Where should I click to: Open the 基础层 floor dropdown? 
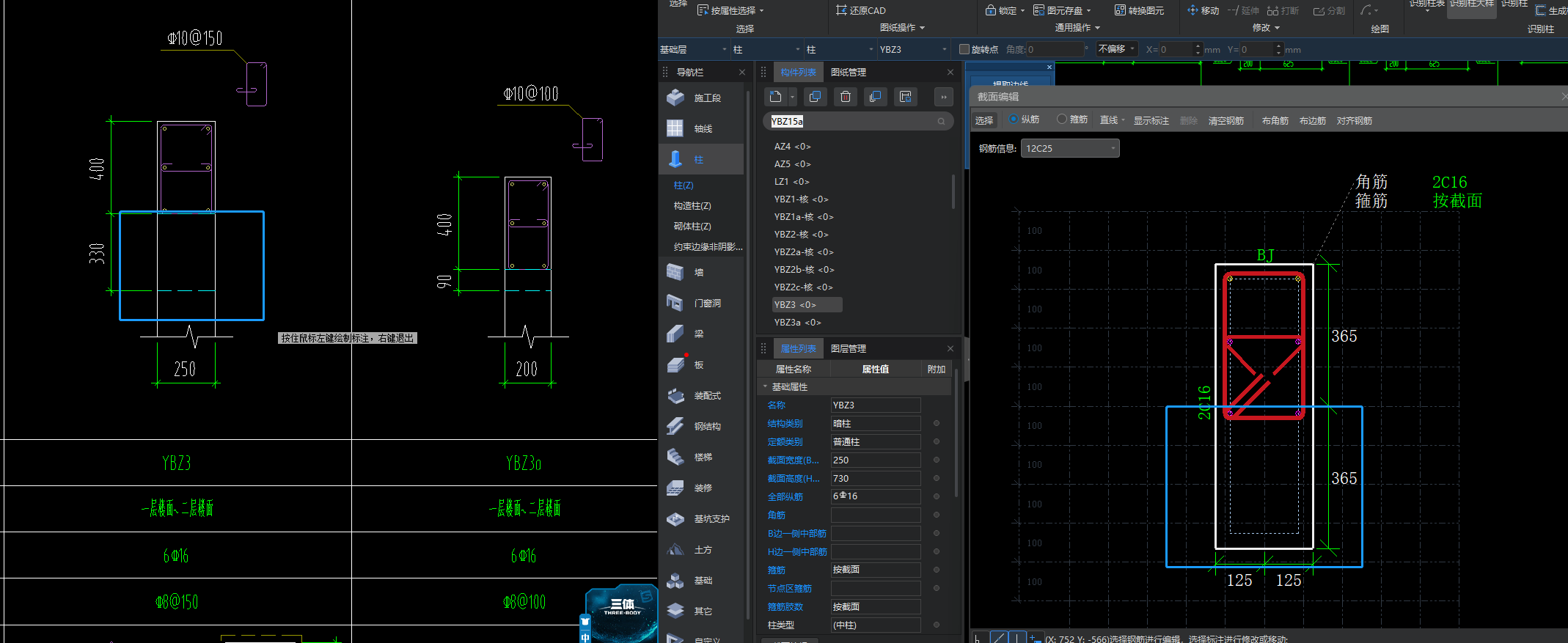pos(694,49)
